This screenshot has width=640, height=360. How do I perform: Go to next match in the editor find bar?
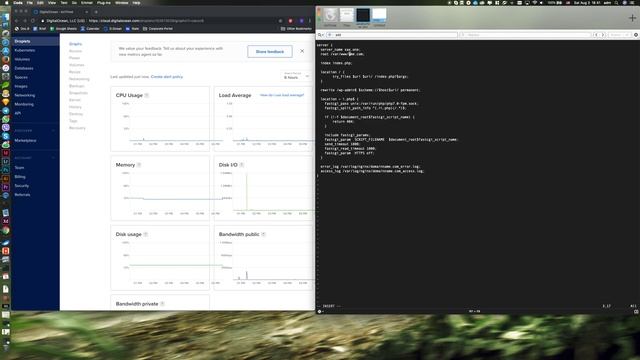(603, 35)
